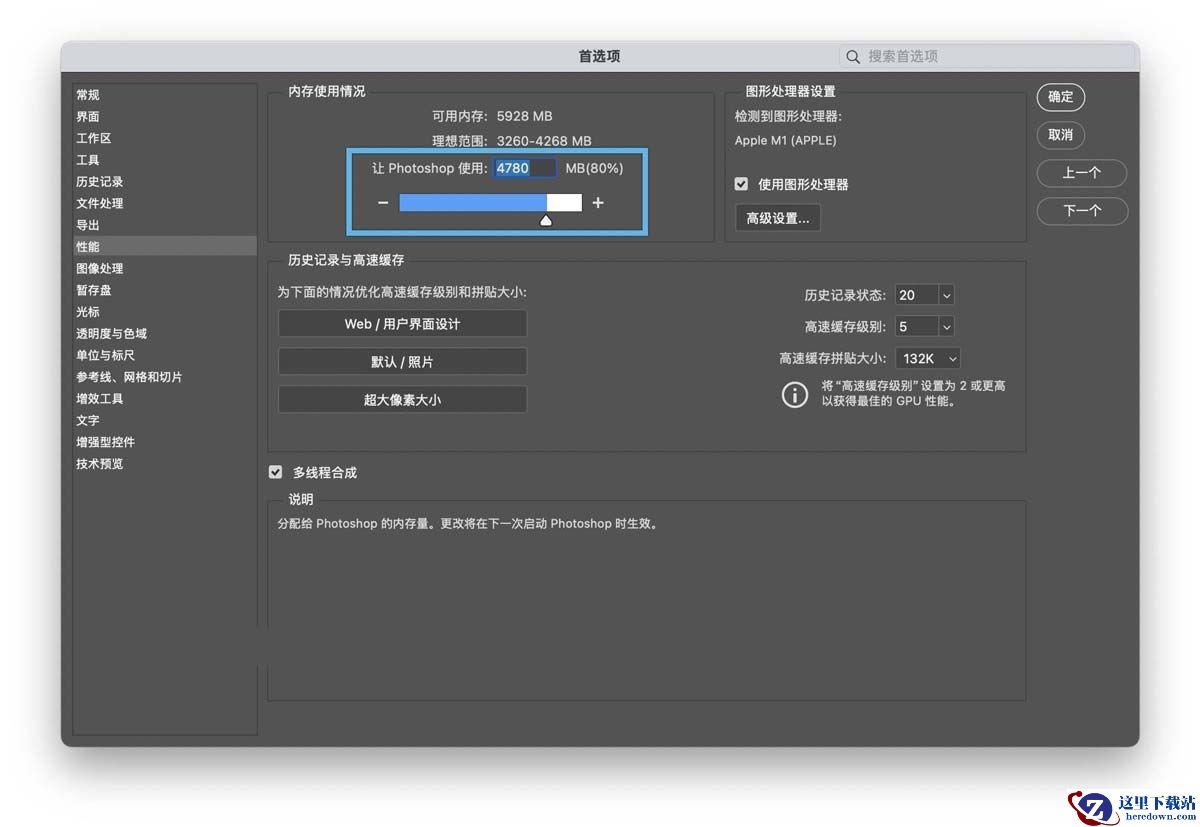This screenshot has width=1200, height=827.
Task: Click the text Apple M1 (APPLE)
Action: coord(786,141)
